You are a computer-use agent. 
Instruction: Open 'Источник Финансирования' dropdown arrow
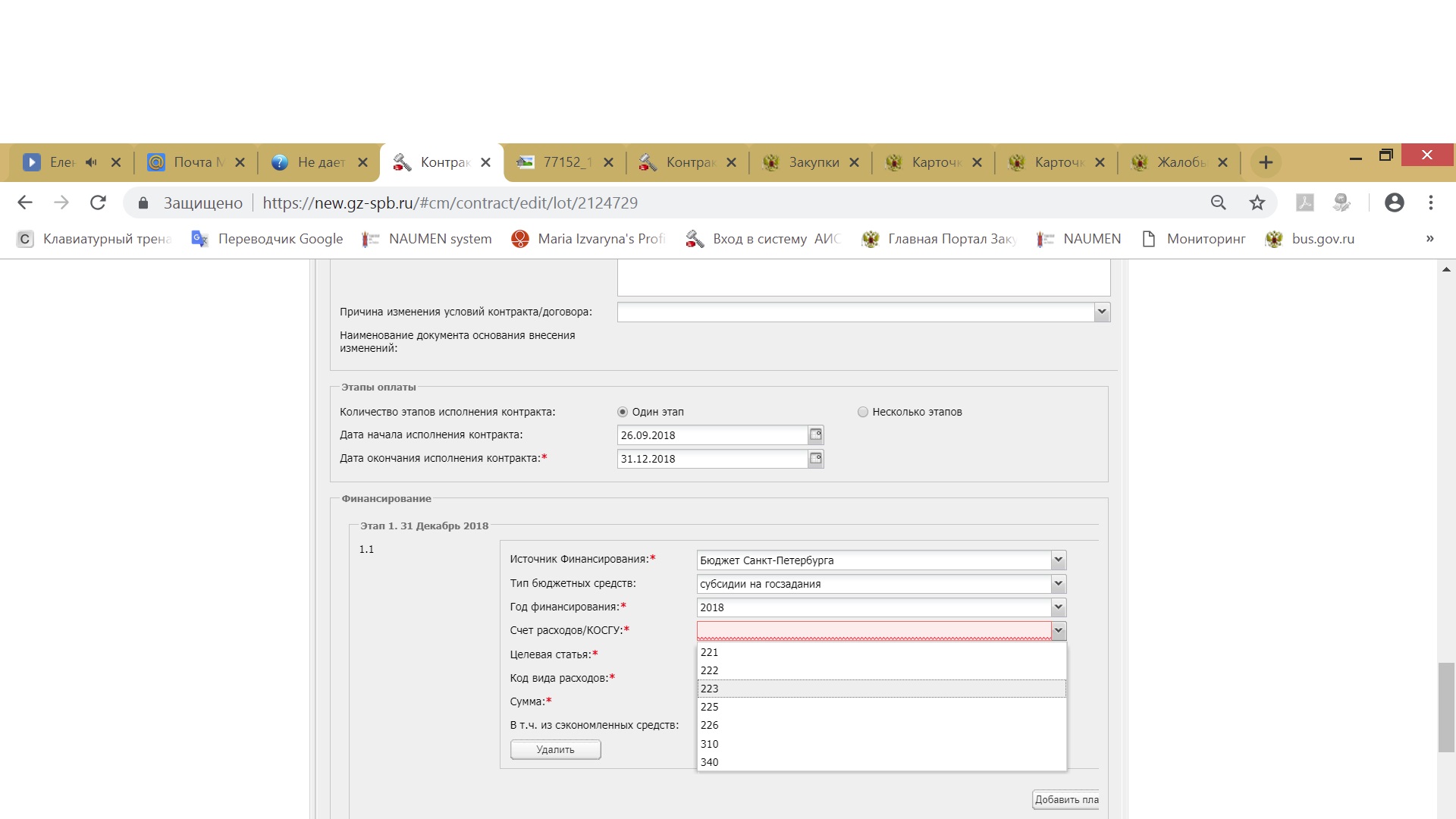[1059, 560]
